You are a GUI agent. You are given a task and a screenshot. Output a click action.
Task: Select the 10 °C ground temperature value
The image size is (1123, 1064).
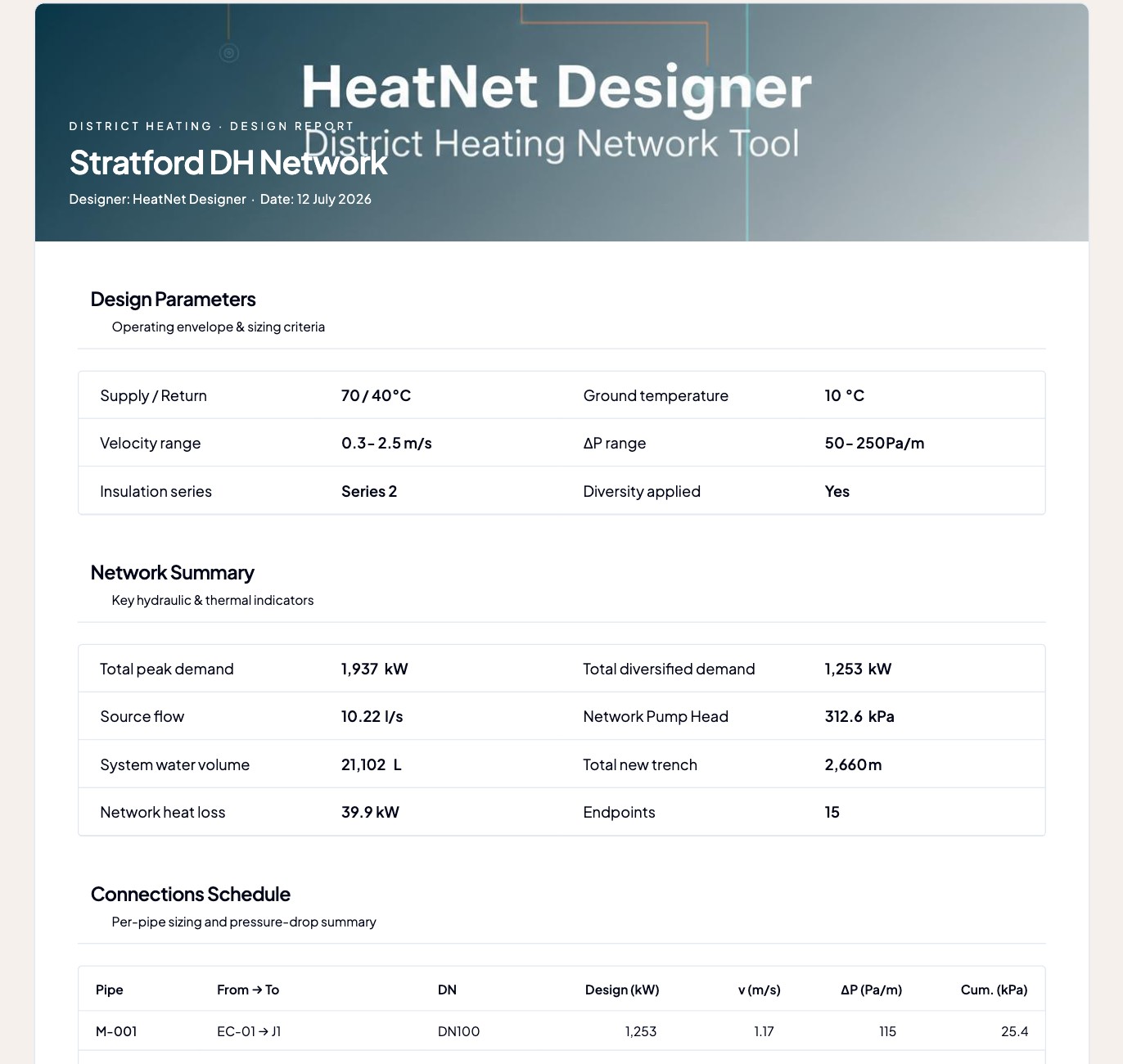[x=845, y=396]
